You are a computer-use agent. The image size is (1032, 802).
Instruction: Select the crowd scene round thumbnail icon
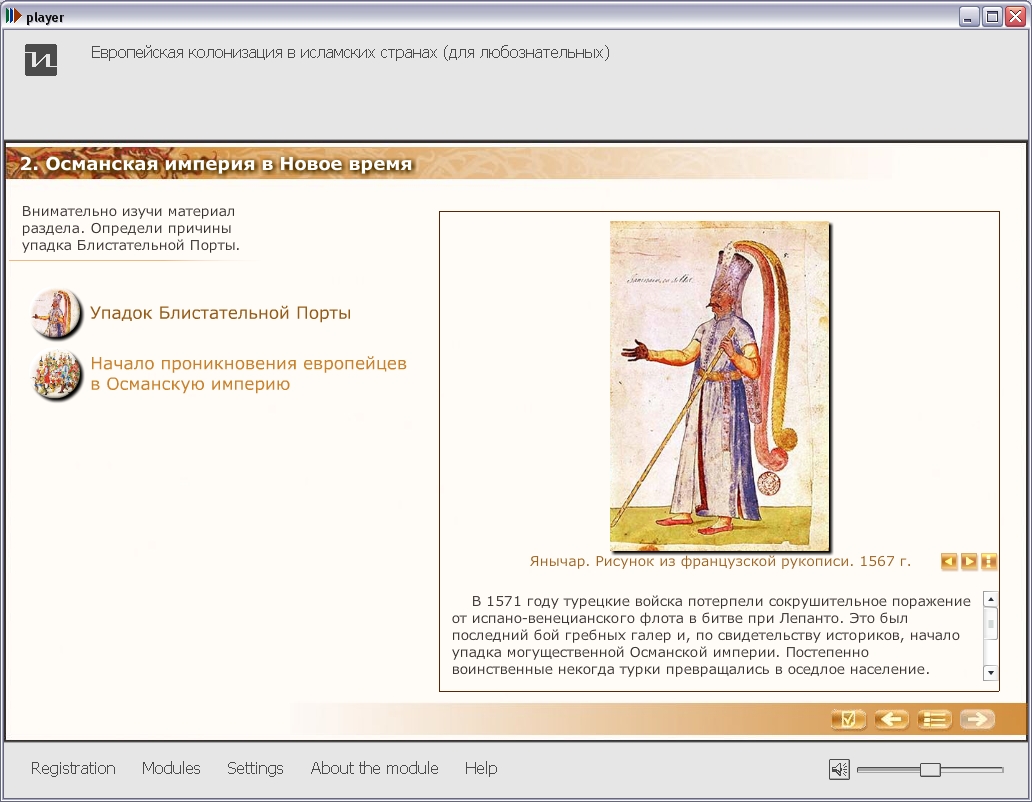tap(57, 375)
